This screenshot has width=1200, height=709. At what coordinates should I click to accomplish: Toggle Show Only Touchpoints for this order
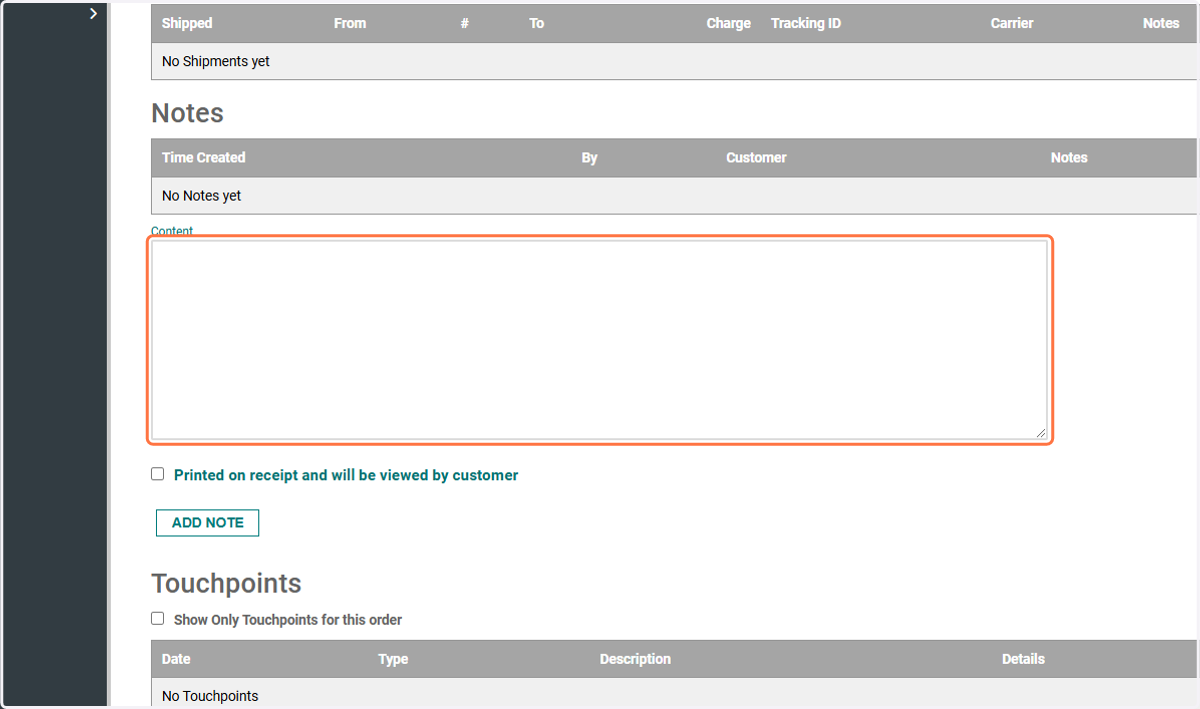coord(158,618)
